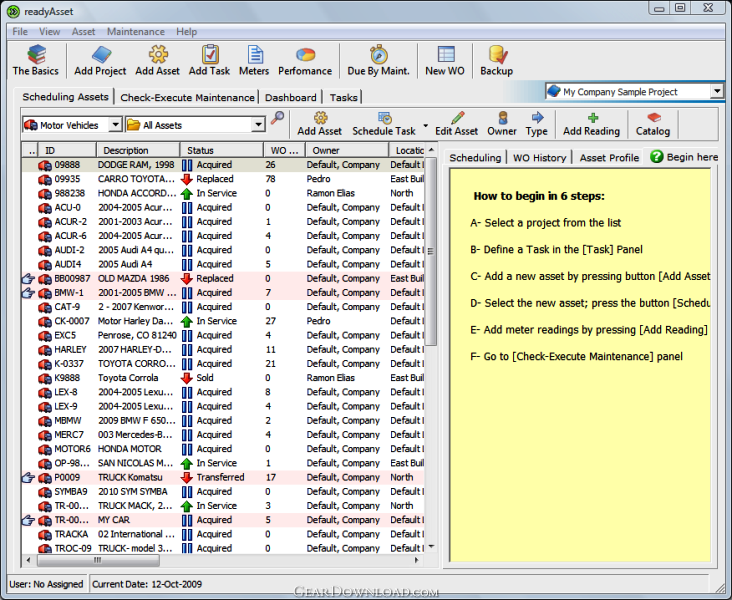Expand the Schedule Task dropdown arrow
The height and width of the screenshot is (600, 732).
[425, 126]
